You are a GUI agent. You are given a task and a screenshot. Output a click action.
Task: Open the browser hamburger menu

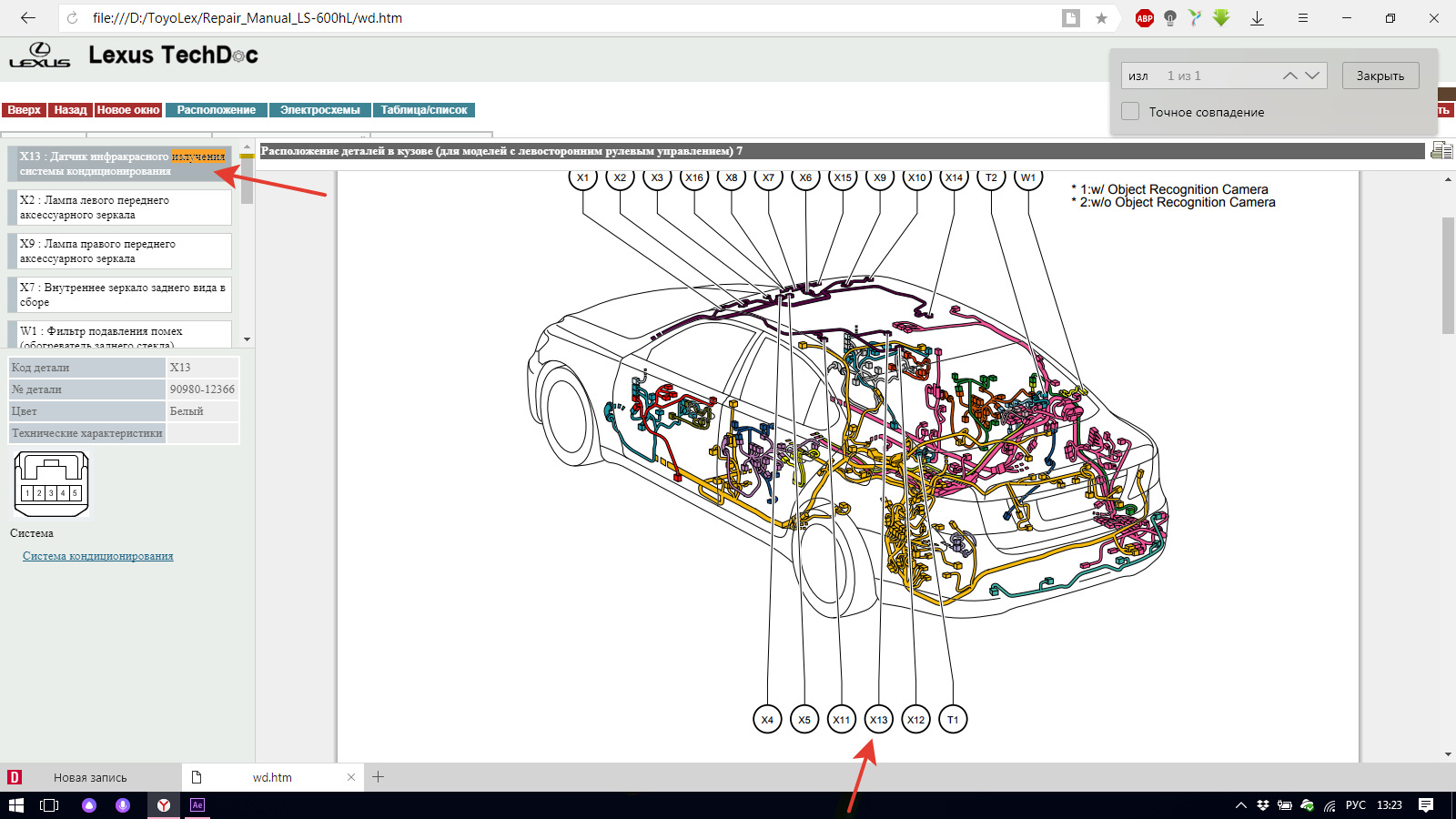coord(1303,18)
